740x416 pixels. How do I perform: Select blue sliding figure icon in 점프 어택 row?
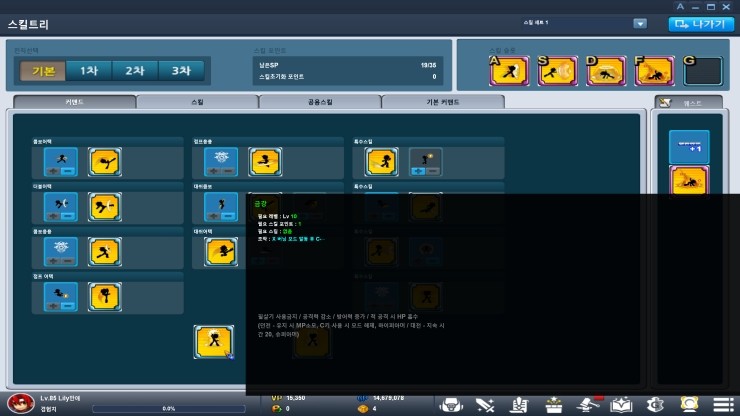coord(60,297)
